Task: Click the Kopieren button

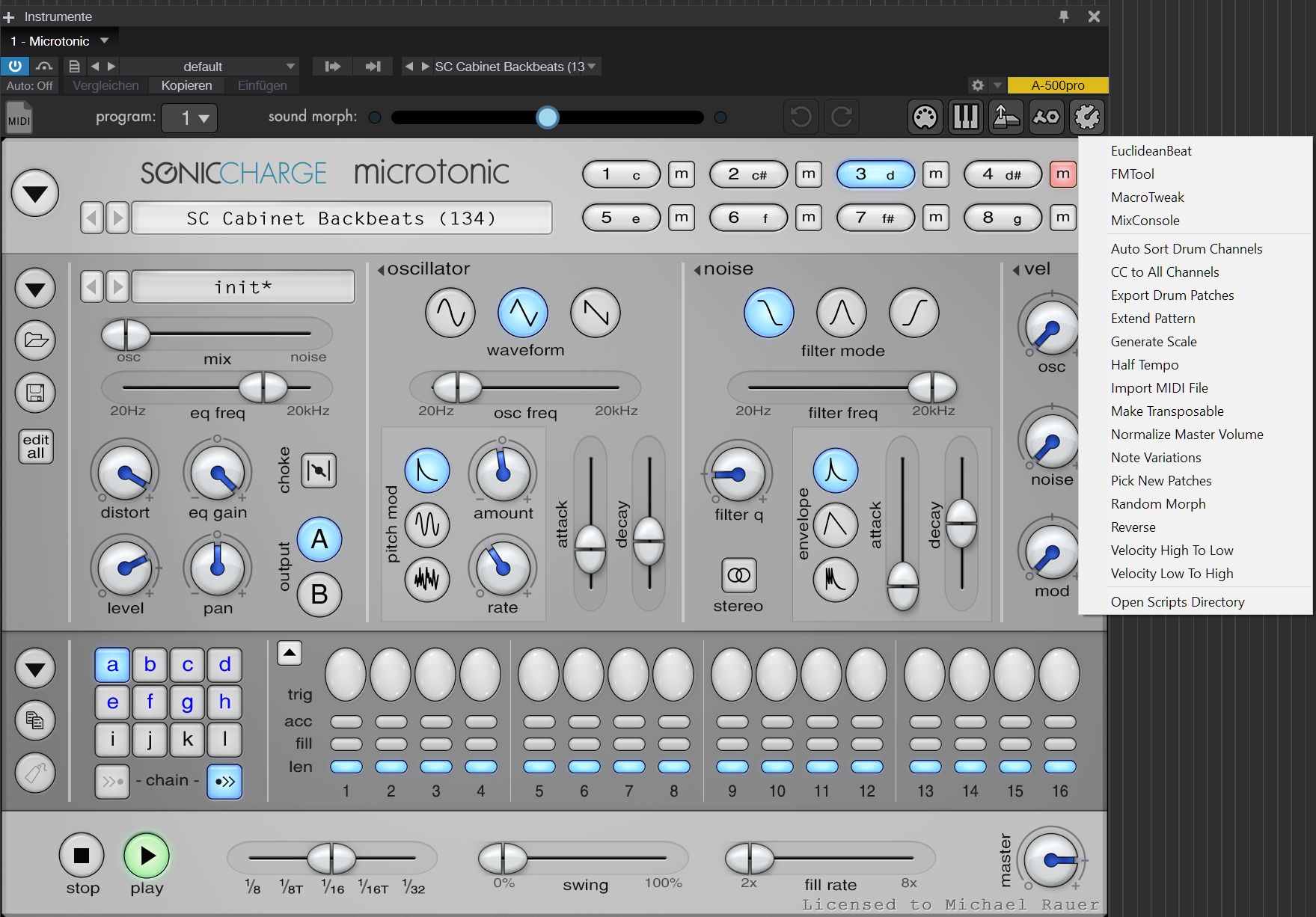Action: [186, 85]
